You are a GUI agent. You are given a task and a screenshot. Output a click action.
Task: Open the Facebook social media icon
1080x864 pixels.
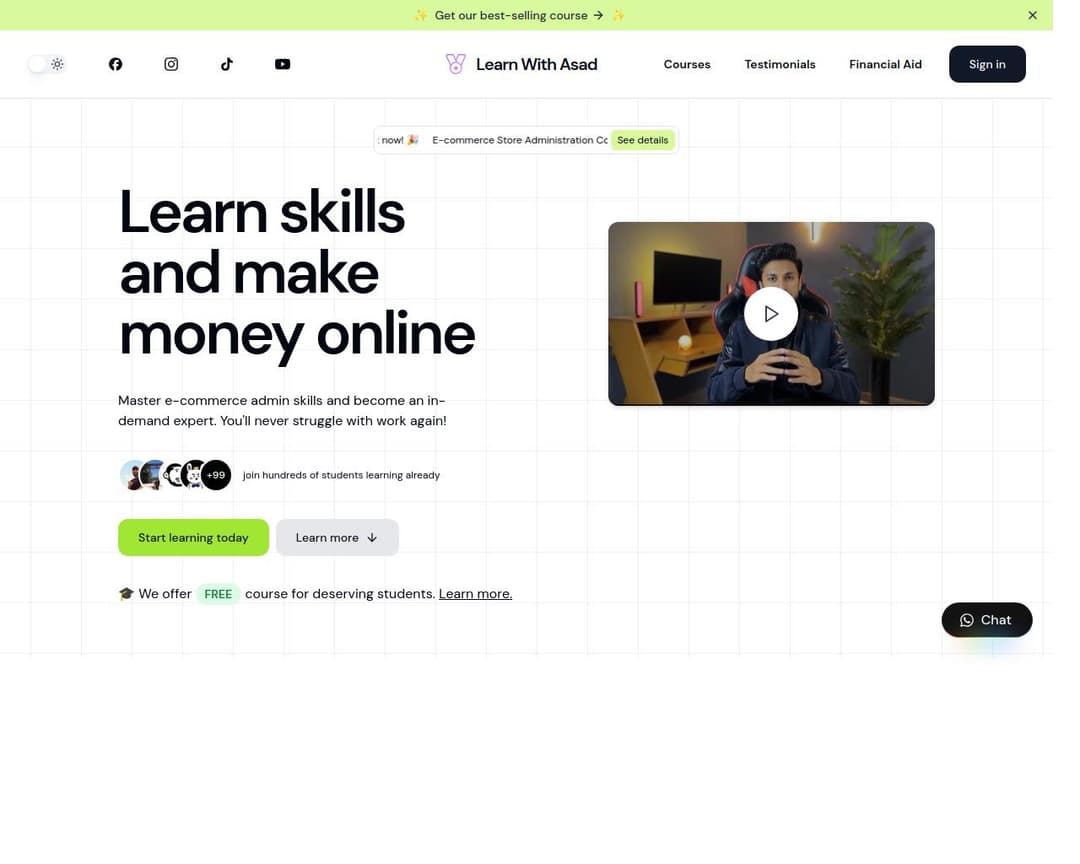(x=115, y=64)
